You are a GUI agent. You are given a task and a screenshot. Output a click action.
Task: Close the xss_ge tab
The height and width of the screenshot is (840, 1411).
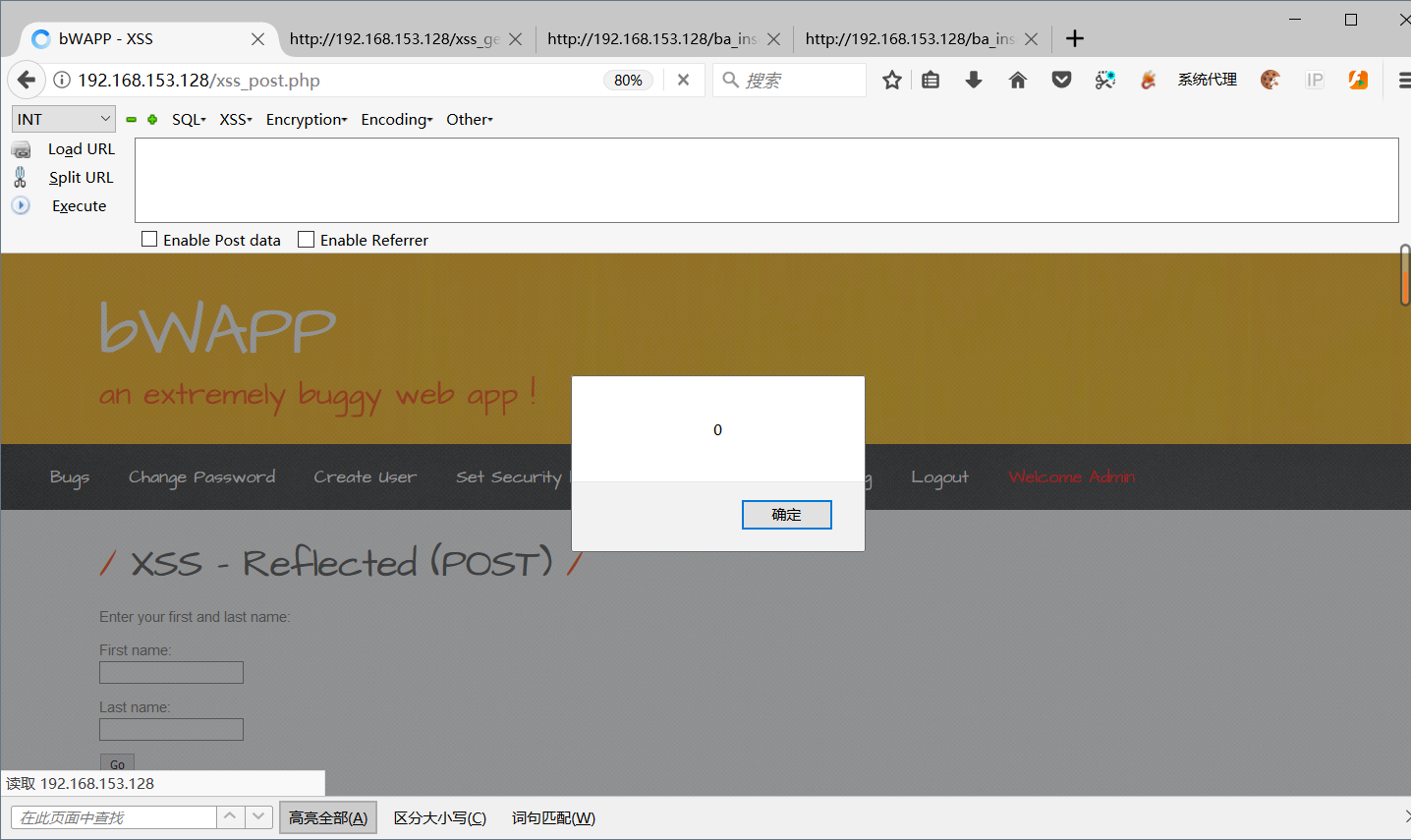[515, 39]
